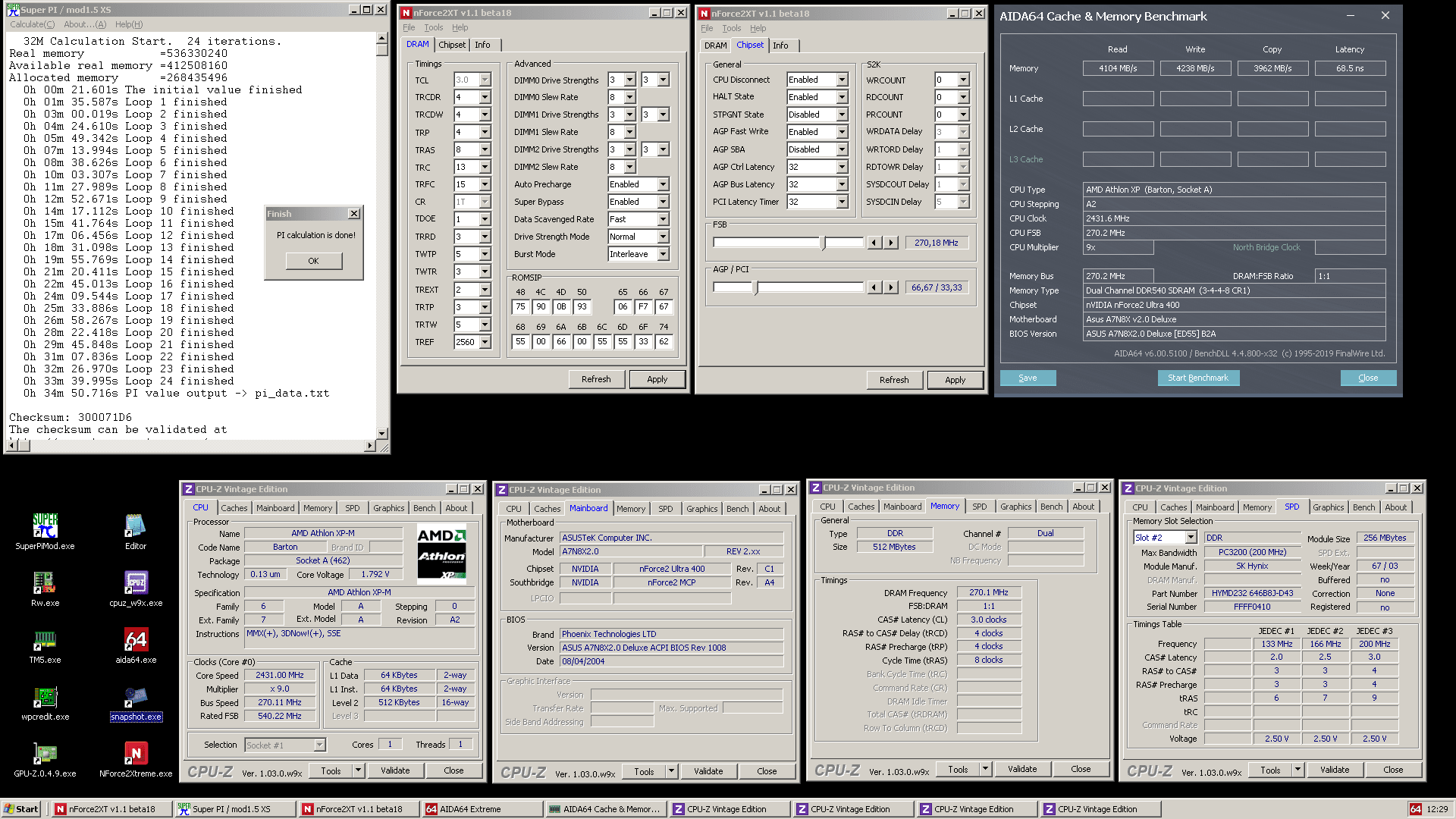Open Graphics tab in CPU-Z Memory window
The height and width of the screenshot is (819, 1456).
[1015, 507]
